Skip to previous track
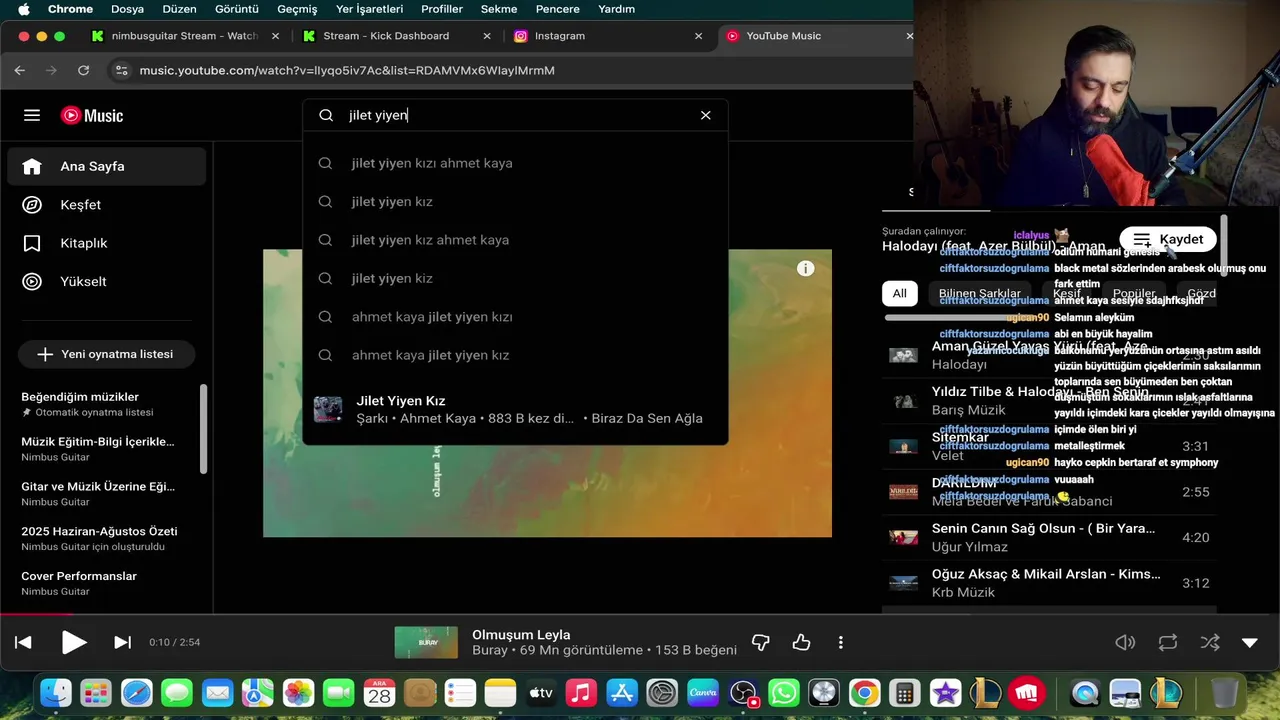1280x720 pixels. click(x=23, y=642)
